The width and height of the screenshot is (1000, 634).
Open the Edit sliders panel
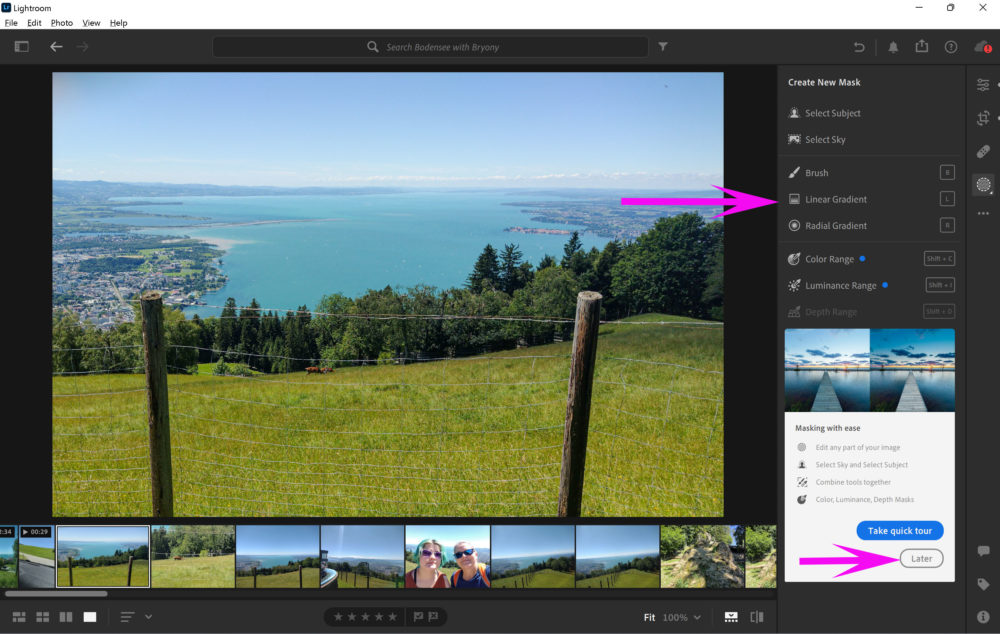[983, 85]
